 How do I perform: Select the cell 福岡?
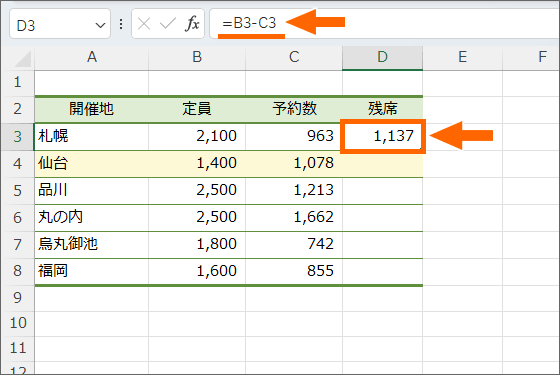[x=92, y=271]
